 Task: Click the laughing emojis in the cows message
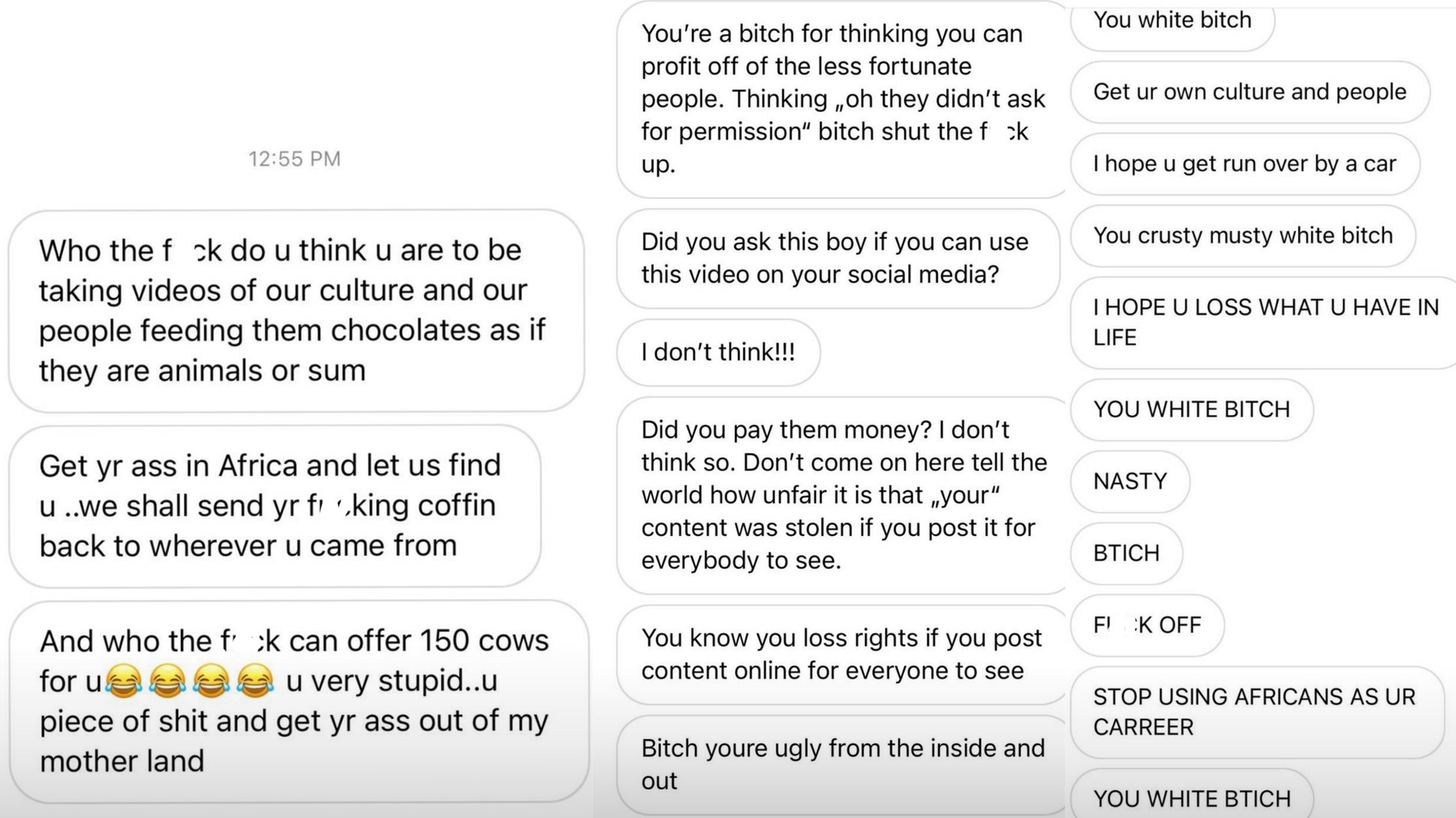point(189,681)
